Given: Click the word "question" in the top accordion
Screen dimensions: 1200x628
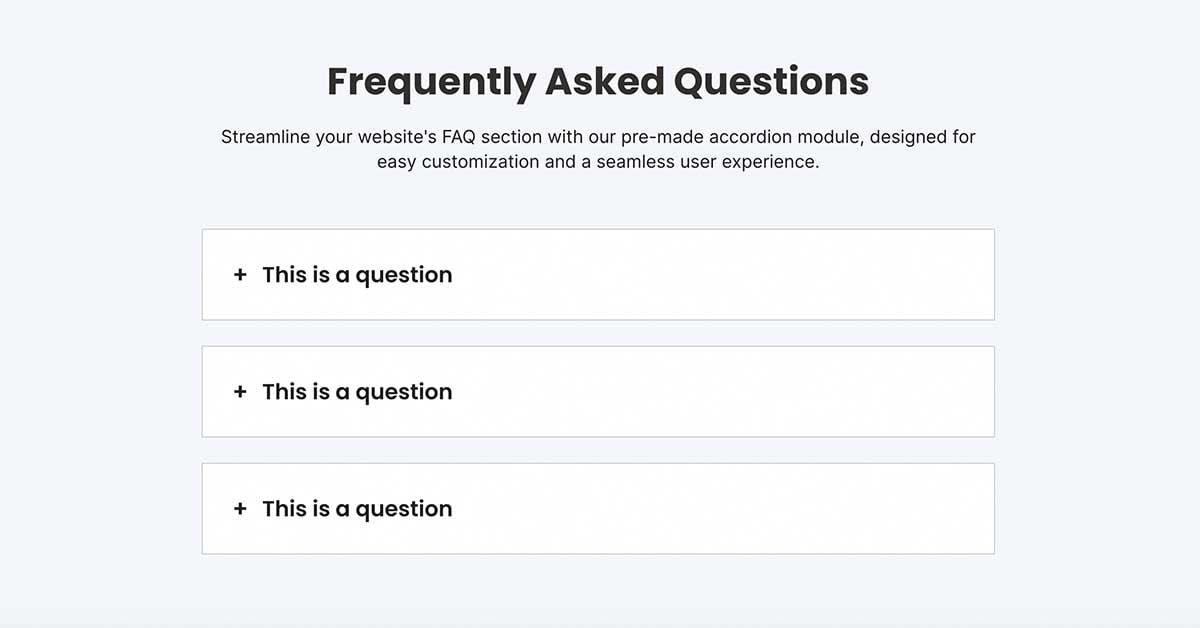Looking at the screenshot, I should click(x=404, y=276).
